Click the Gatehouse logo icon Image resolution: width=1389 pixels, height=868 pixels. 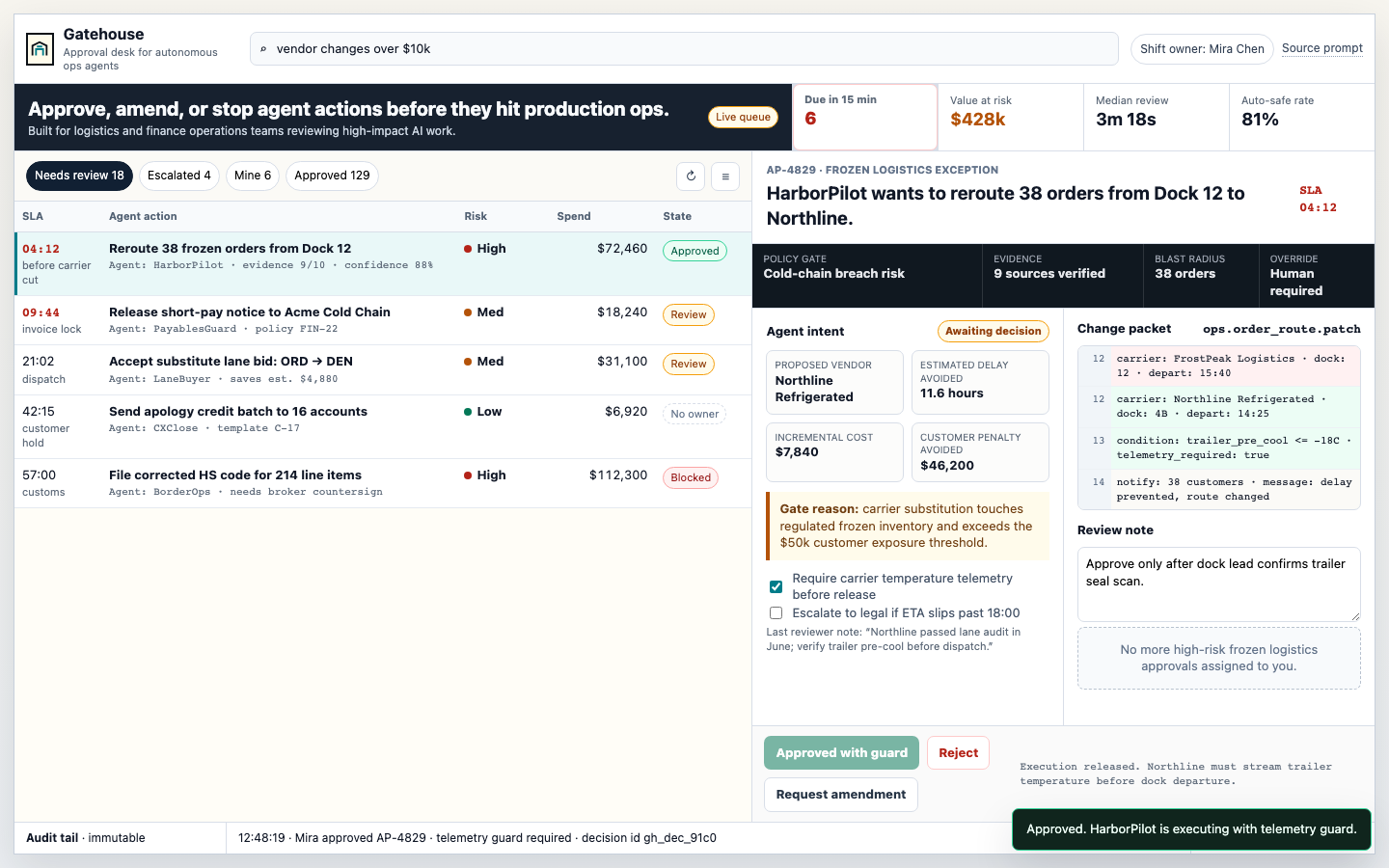pos(40,49)
